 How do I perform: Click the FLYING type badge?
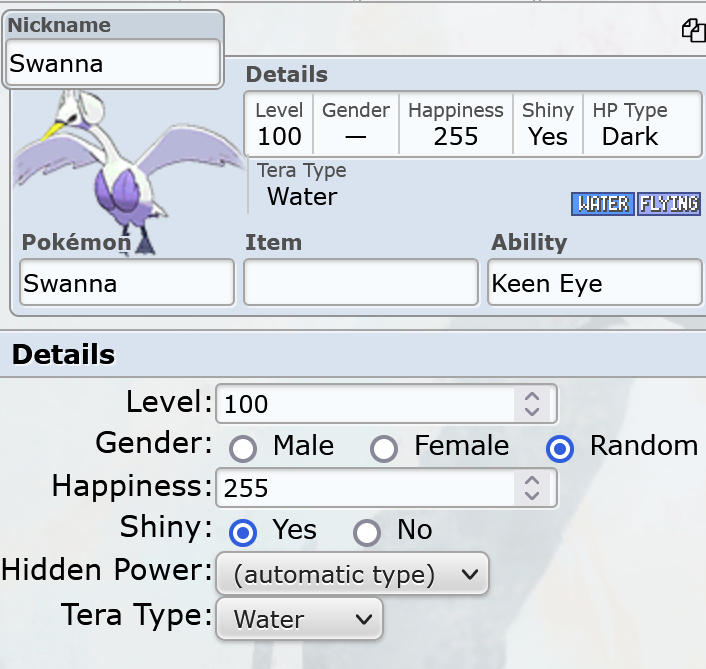click(669, 204)
